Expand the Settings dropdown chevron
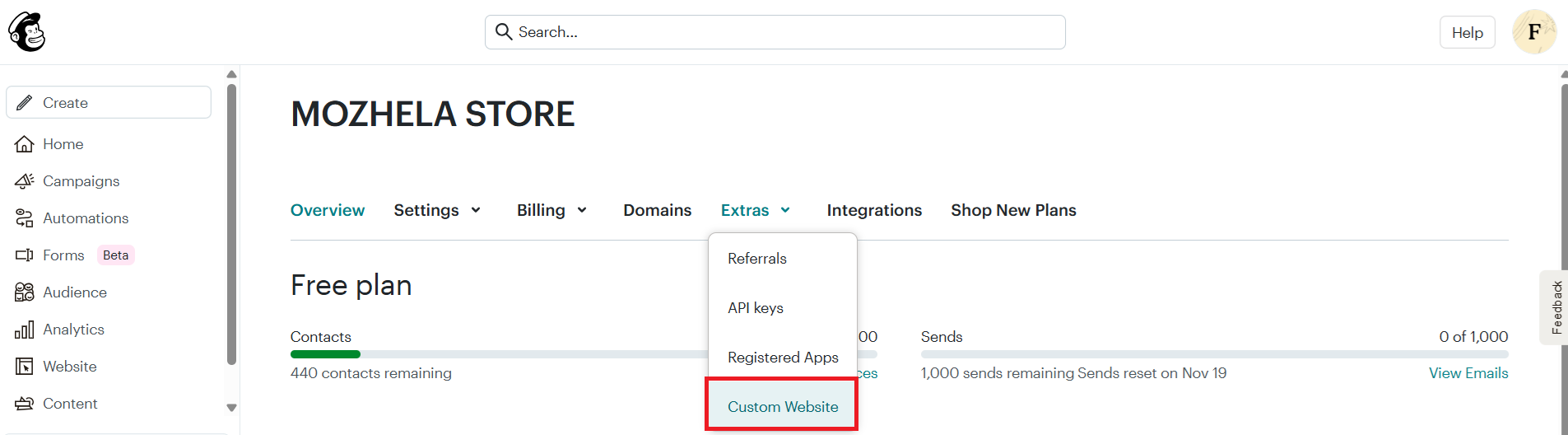The width and height of the screenshot is (1568, 435). 476,211
